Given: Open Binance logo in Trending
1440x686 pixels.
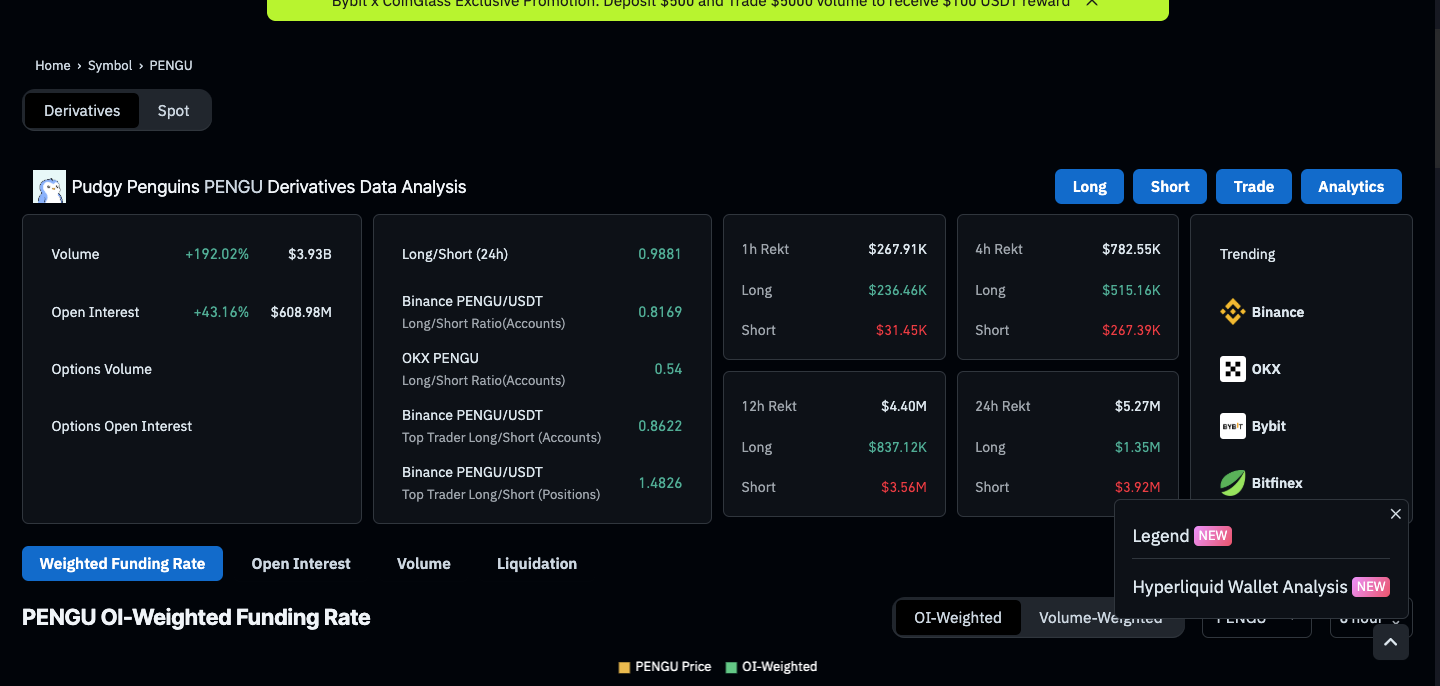Looking at the screenshot, I should [1232, 312].
